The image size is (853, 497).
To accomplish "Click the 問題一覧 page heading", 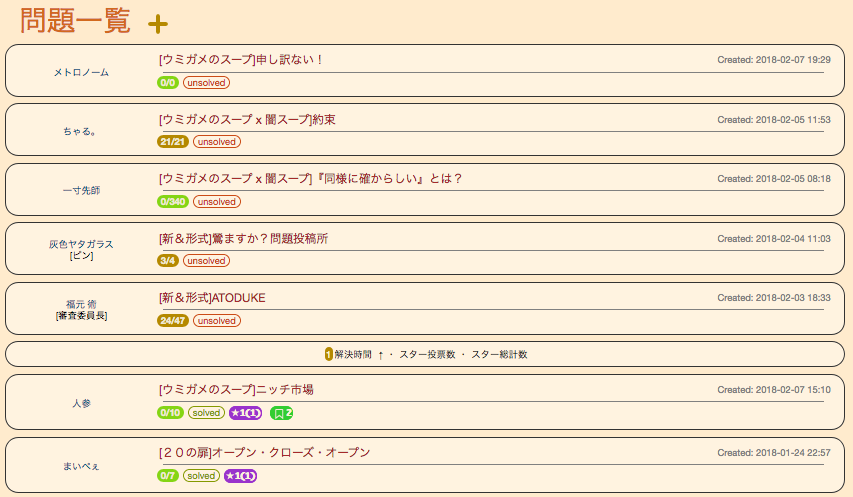I will pyautogui.click(x=75, y=22).
